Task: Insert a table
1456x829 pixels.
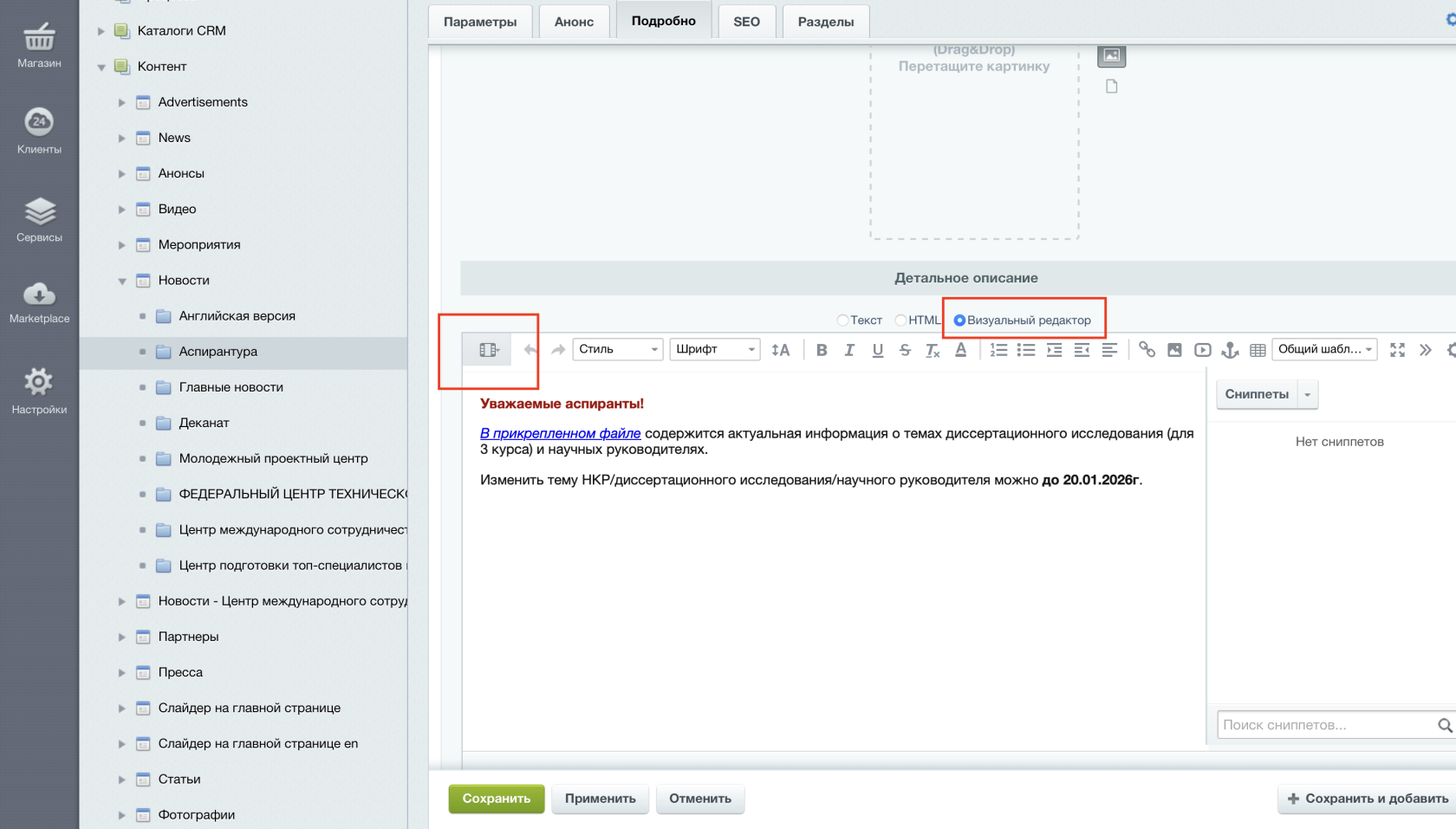Action: [x=1258, y=350]
